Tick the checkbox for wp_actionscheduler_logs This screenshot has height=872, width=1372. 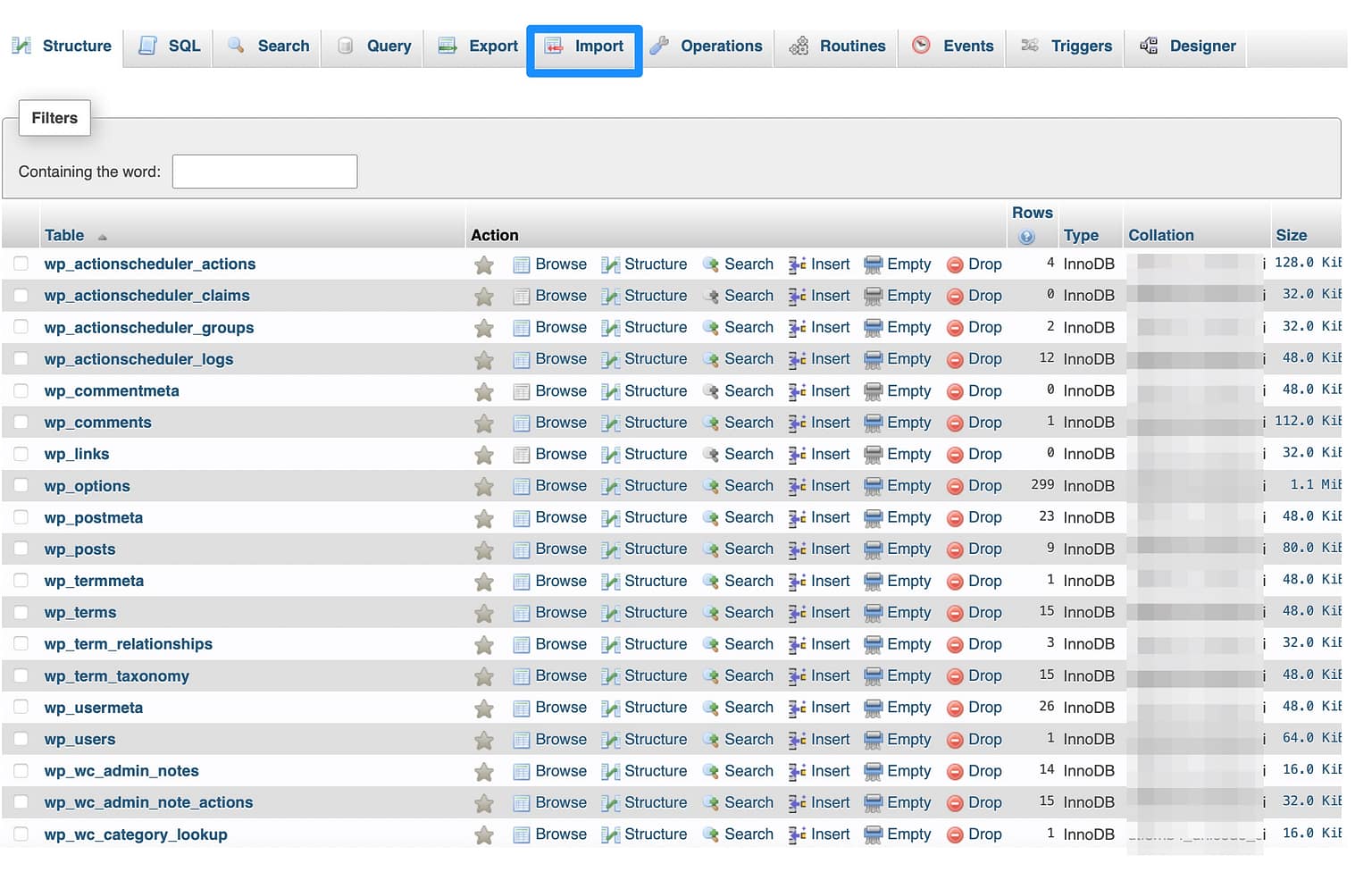[x=21, y=358]
